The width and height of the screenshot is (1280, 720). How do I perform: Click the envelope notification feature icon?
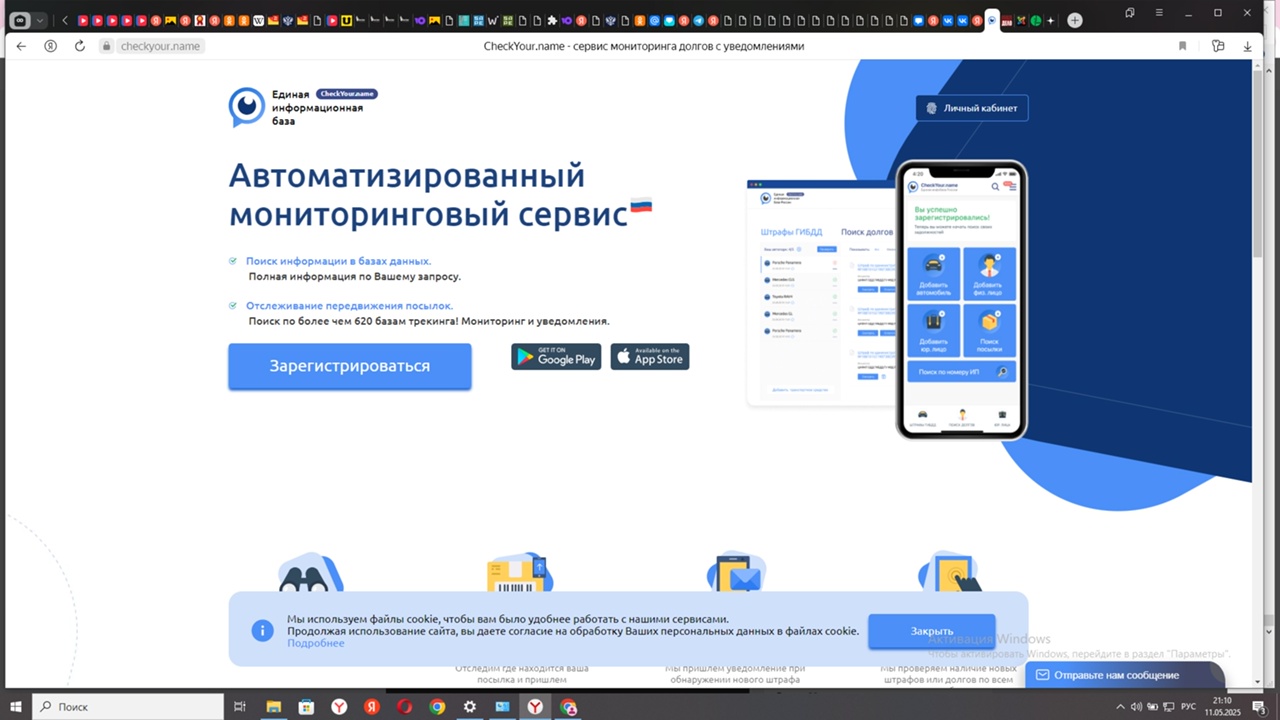[x=736, y=573]
